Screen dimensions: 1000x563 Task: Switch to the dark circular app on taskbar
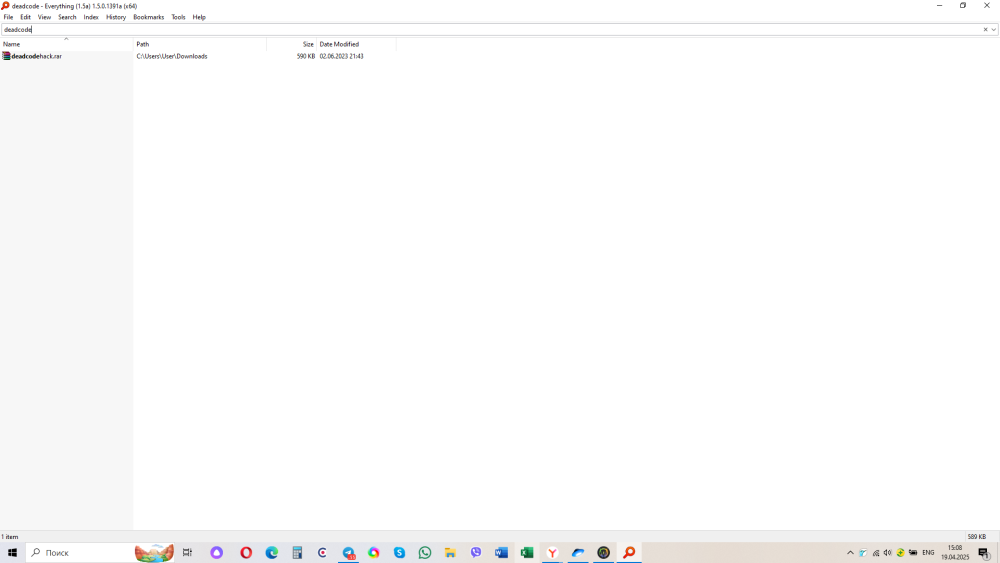tap(603, 553)
